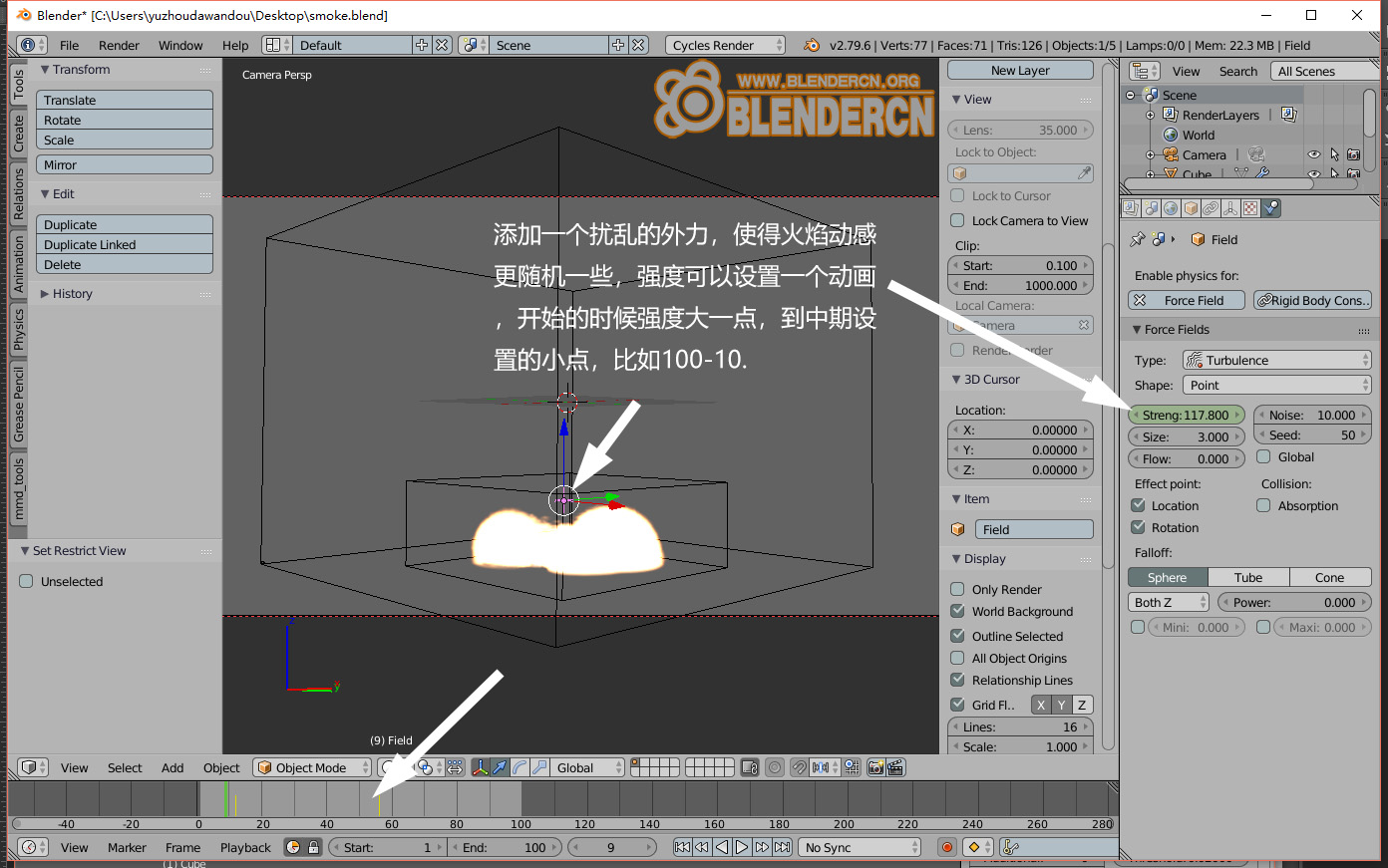
Task: Open the No Sync playback dropdown
Action: point(860,847)
